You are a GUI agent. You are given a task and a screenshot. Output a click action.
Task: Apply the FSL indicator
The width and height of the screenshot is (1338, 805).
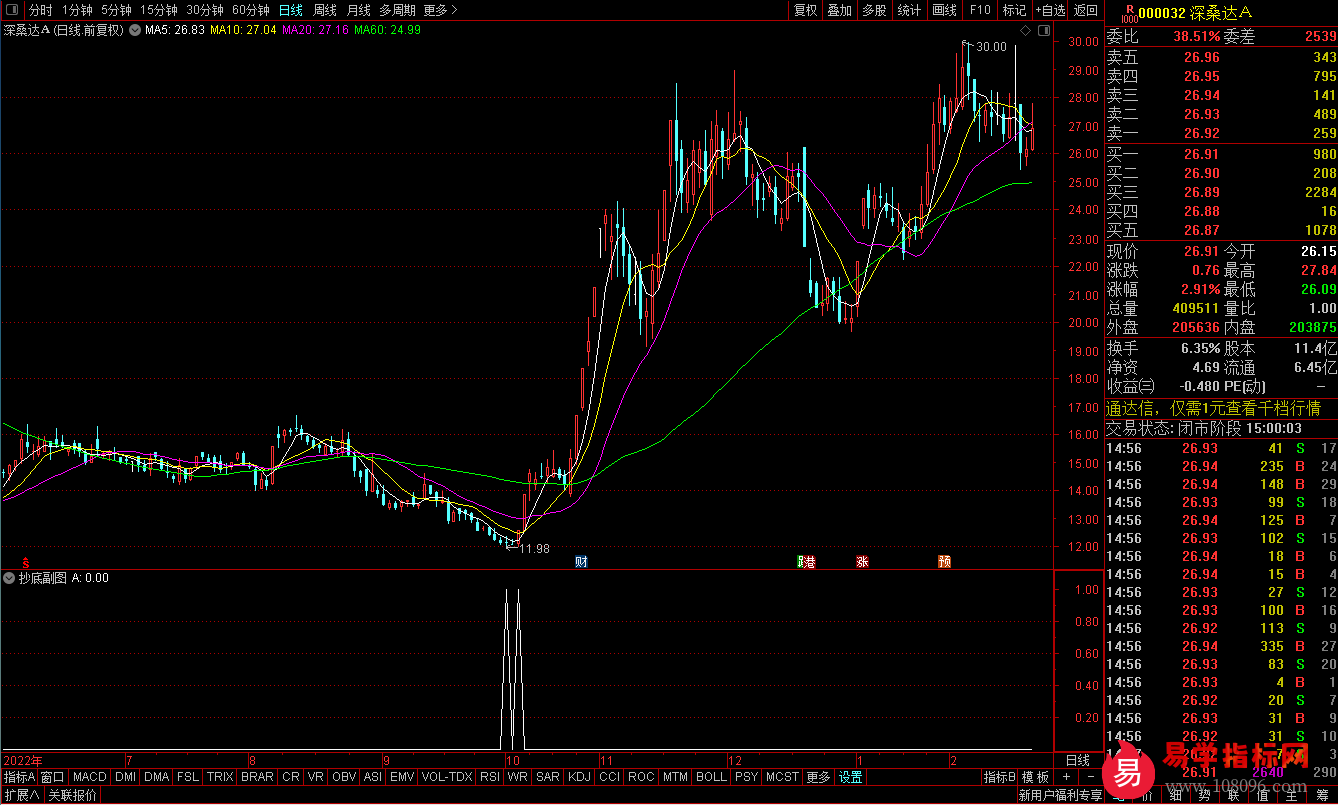(188, 777)
